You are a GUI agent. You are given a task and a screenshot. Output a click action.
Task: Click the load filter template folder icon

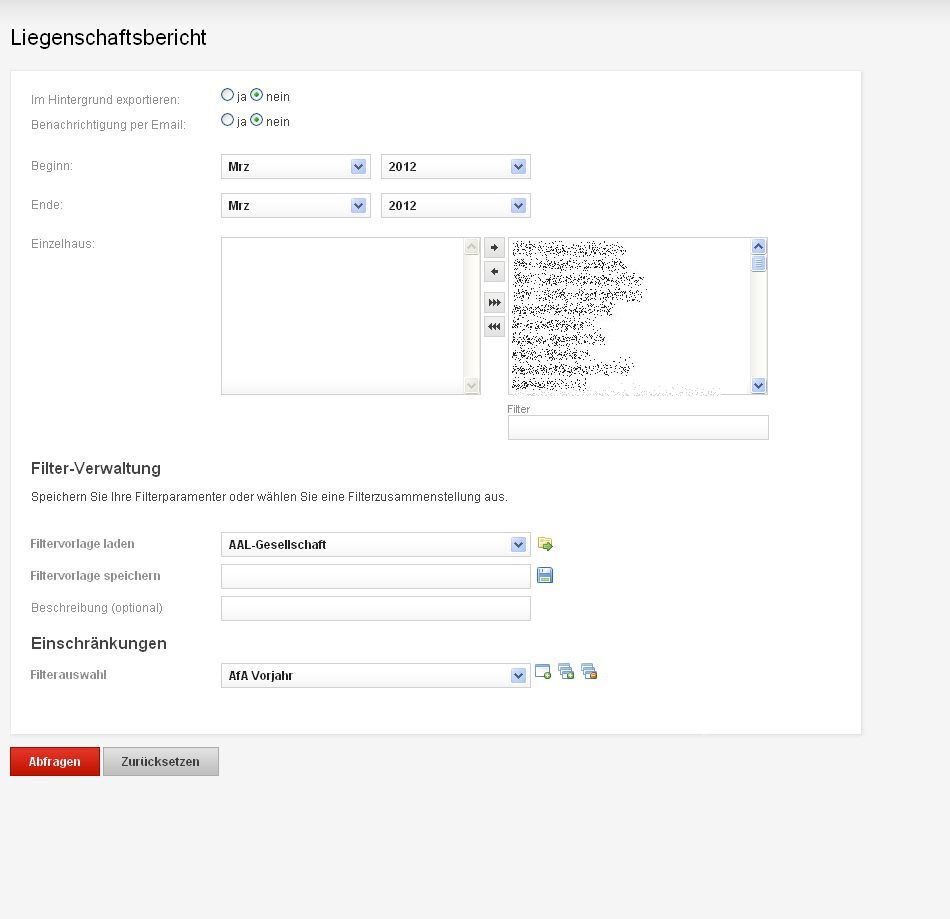pyautogui.click(x=545, y=544)
